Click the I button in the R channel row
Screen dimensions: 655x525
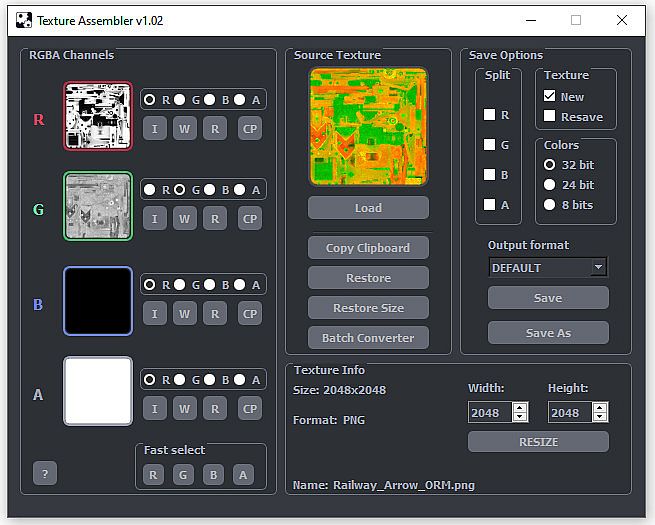tap(155, 128)
